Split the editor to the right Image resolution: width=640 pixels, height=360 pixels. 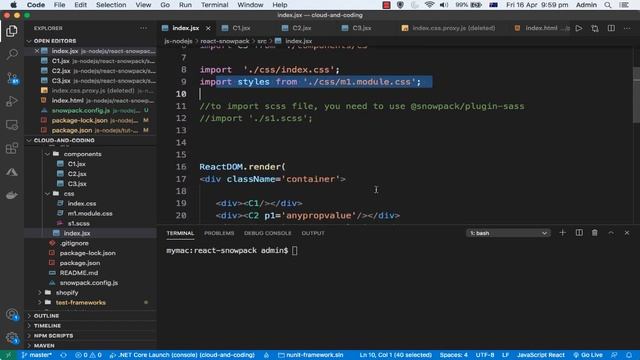(x=611, y=28)
